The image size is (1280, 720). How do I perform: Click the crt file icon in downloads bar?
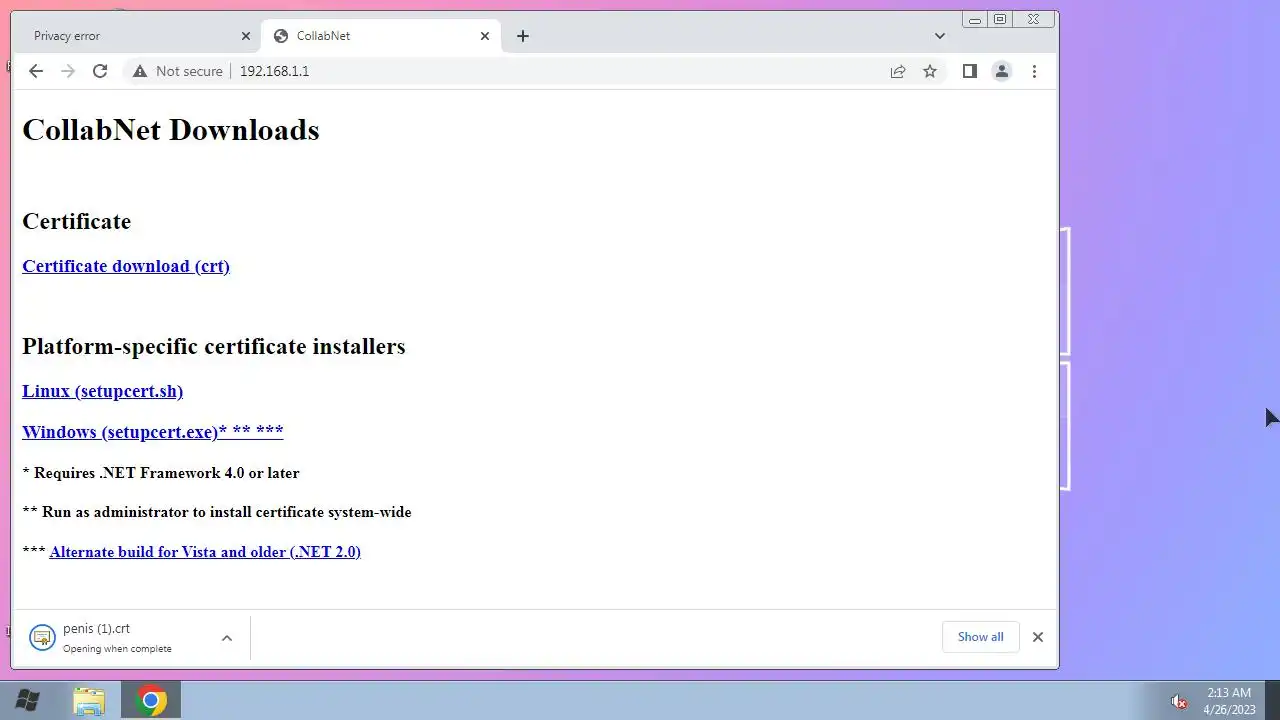42,637
